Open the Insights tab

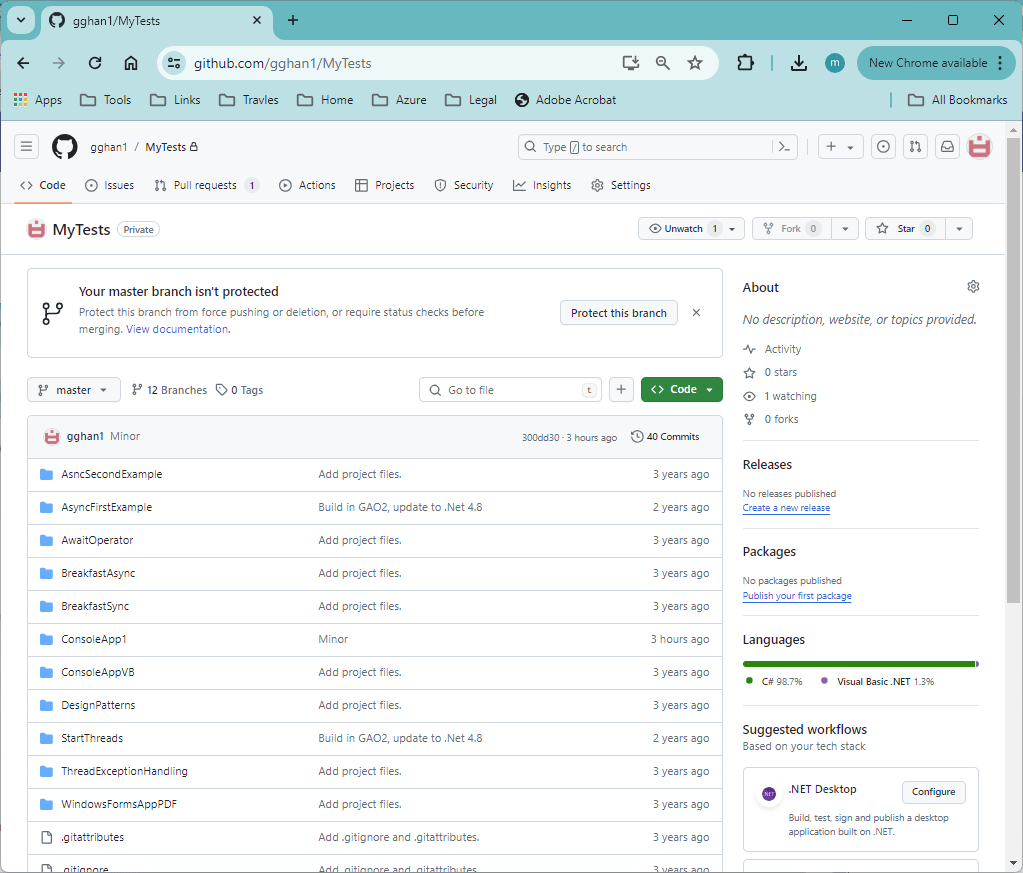tap(542, 185)
